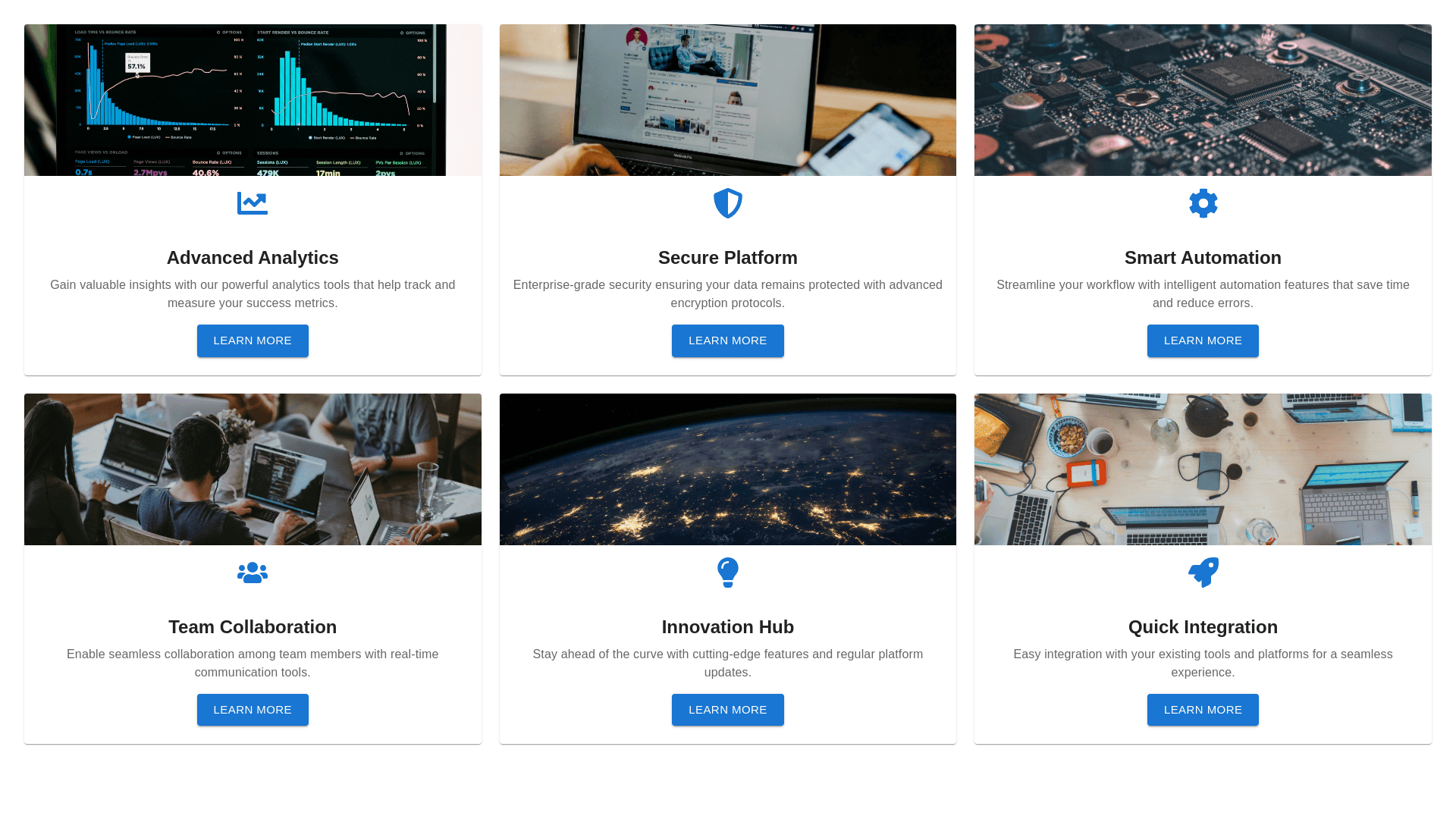The width and height of the screenshot is (1456, 819).
Task: Click the Advanced Analytics card heading
Action: pos(253,258)
